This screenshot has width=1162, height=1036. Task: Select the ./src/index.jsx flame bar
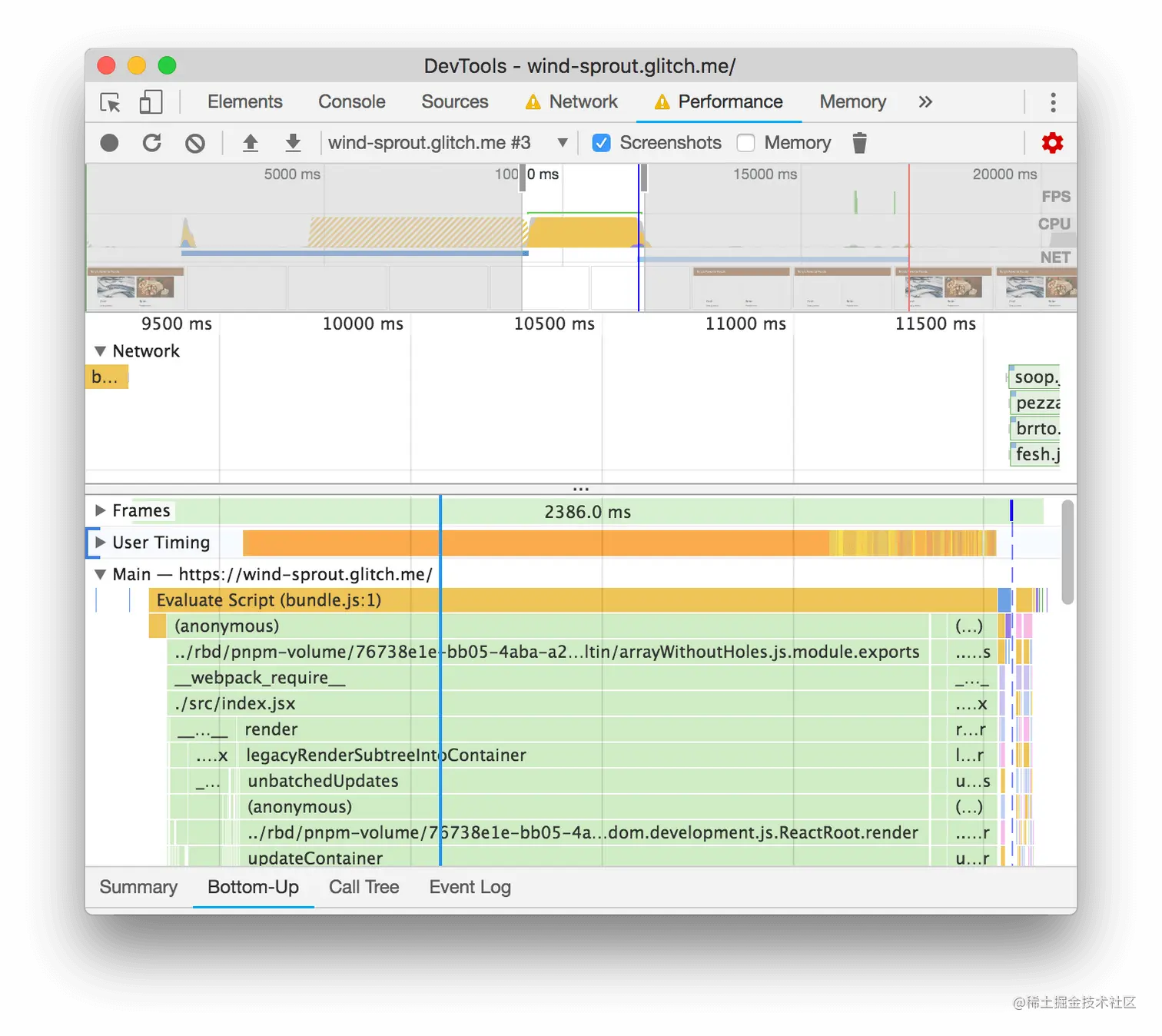547,704
